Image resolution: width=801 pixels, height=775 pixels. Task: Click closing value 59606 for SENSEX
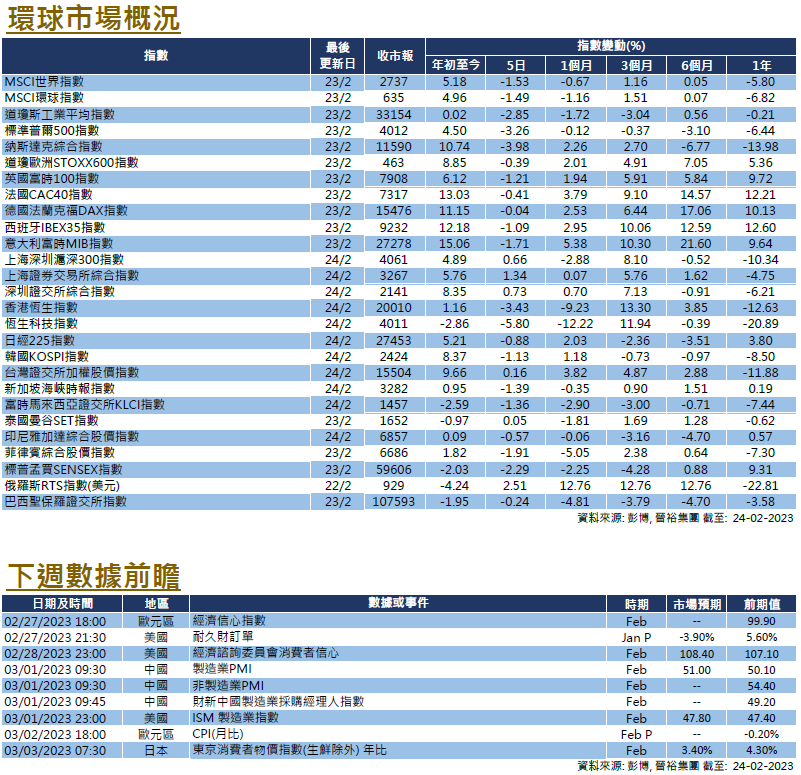393,469
